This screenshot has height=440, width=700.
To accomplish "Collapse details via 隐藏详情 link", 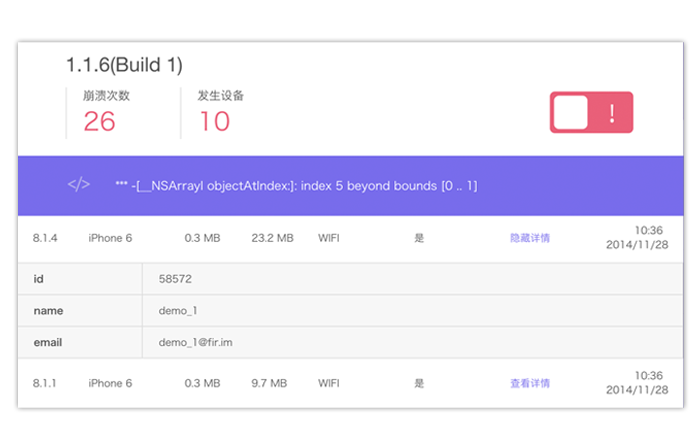I will [529, 238].
